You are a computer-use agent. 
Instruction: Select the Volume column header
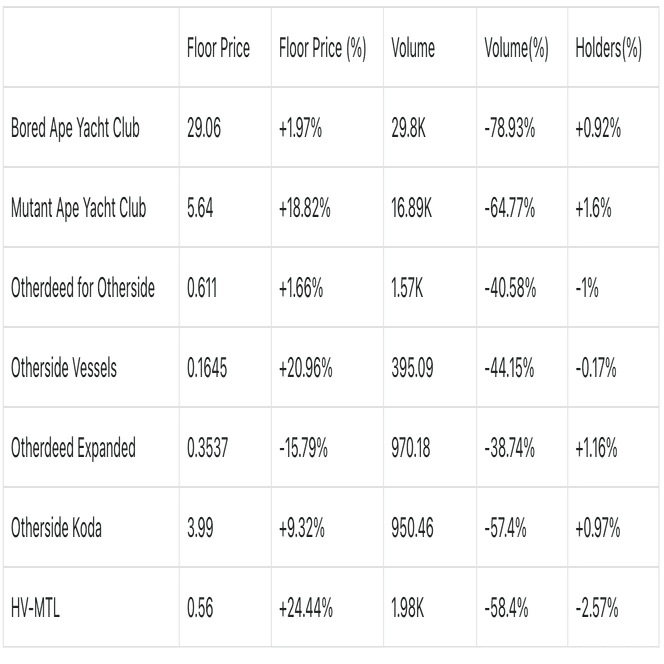[x=413, y=50]
